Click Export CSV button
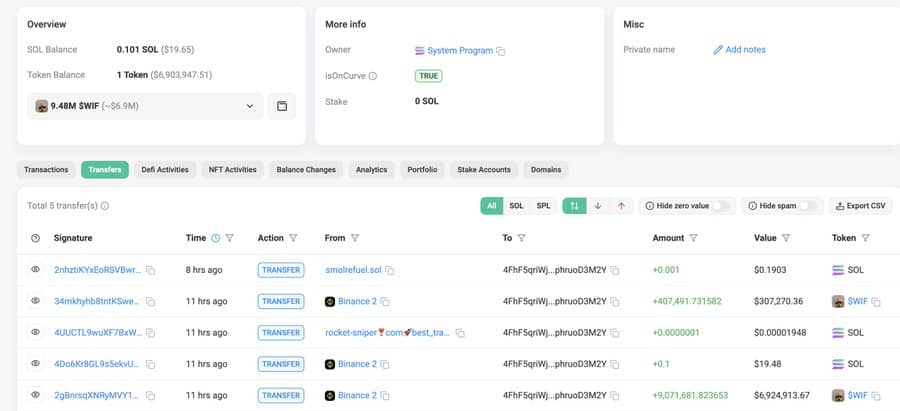 click(x=859, y=206)
